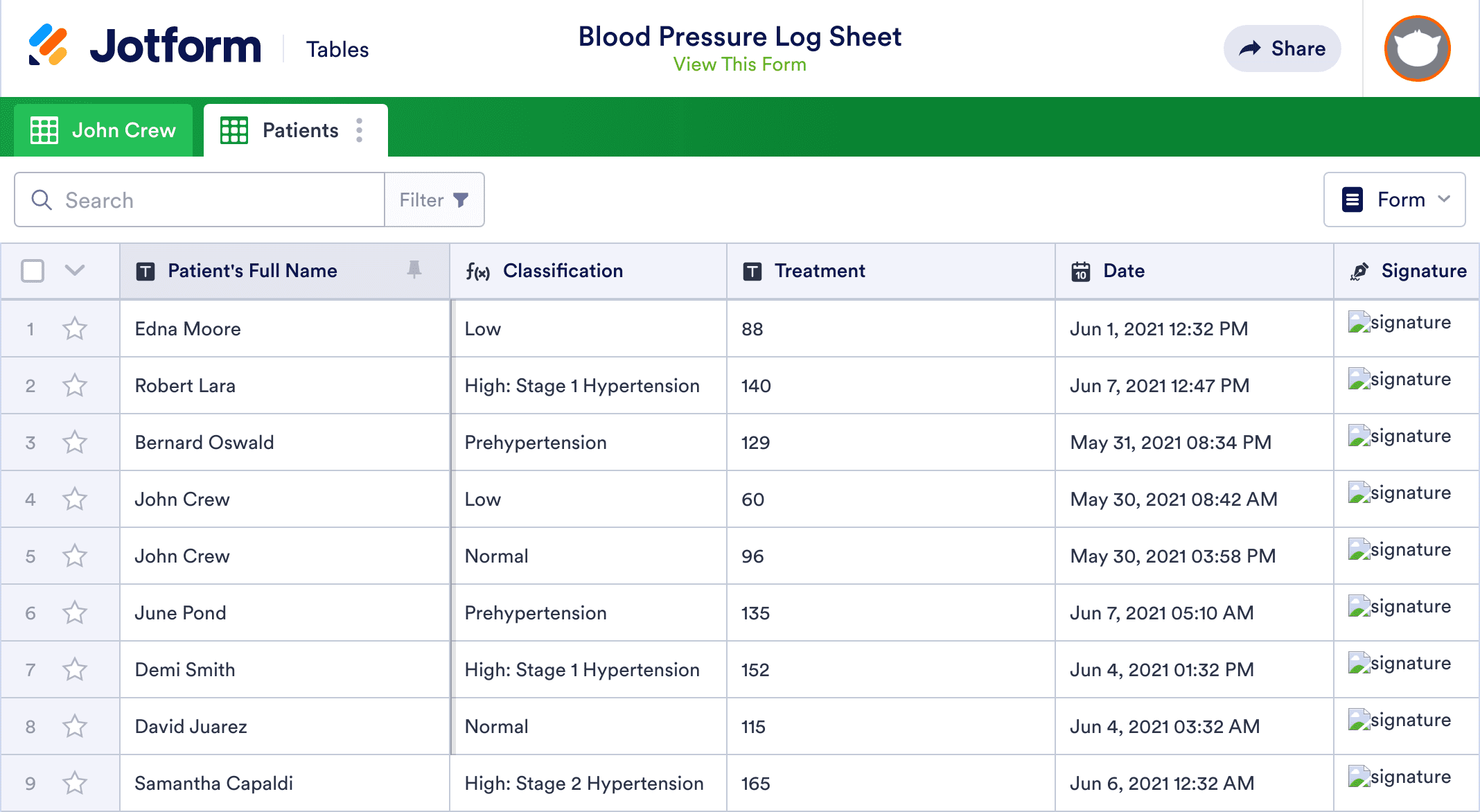Open the View This Form link
Viewport: 1480px width, 812px height.
tap(739, 64)
